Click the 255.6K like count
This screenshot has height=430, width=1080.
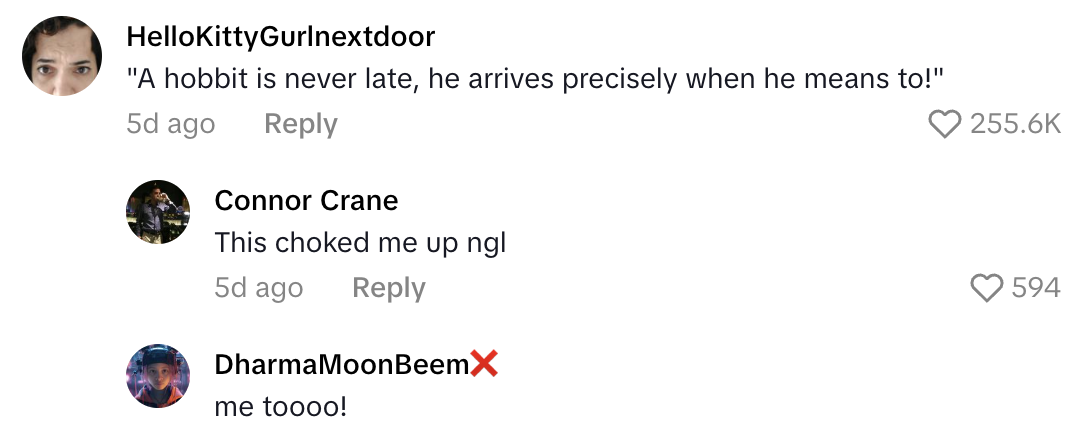(1015, 124)
